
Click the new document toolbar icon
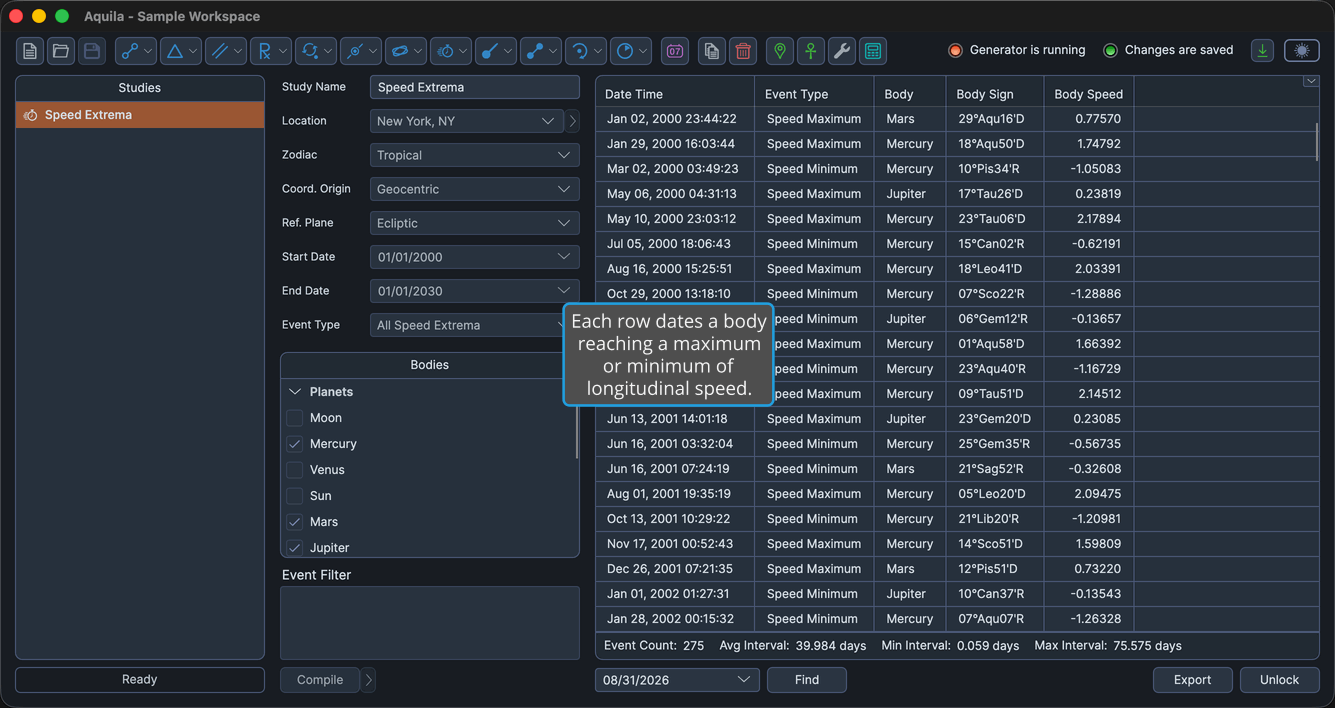point(30,51)
